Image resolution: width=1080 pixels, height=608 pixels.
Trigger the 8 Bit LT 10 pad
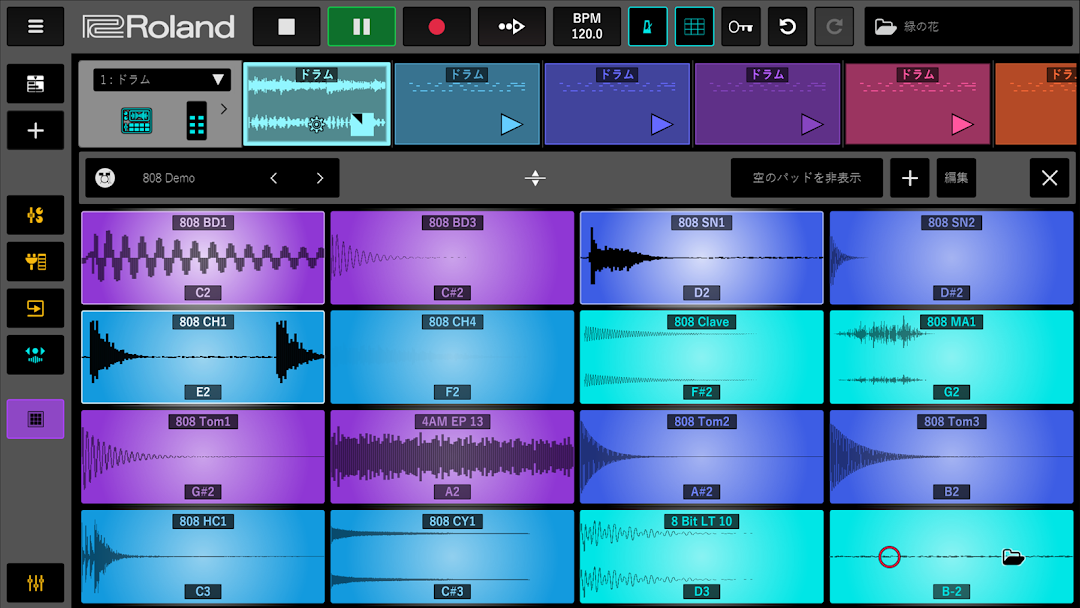point(702,556)
